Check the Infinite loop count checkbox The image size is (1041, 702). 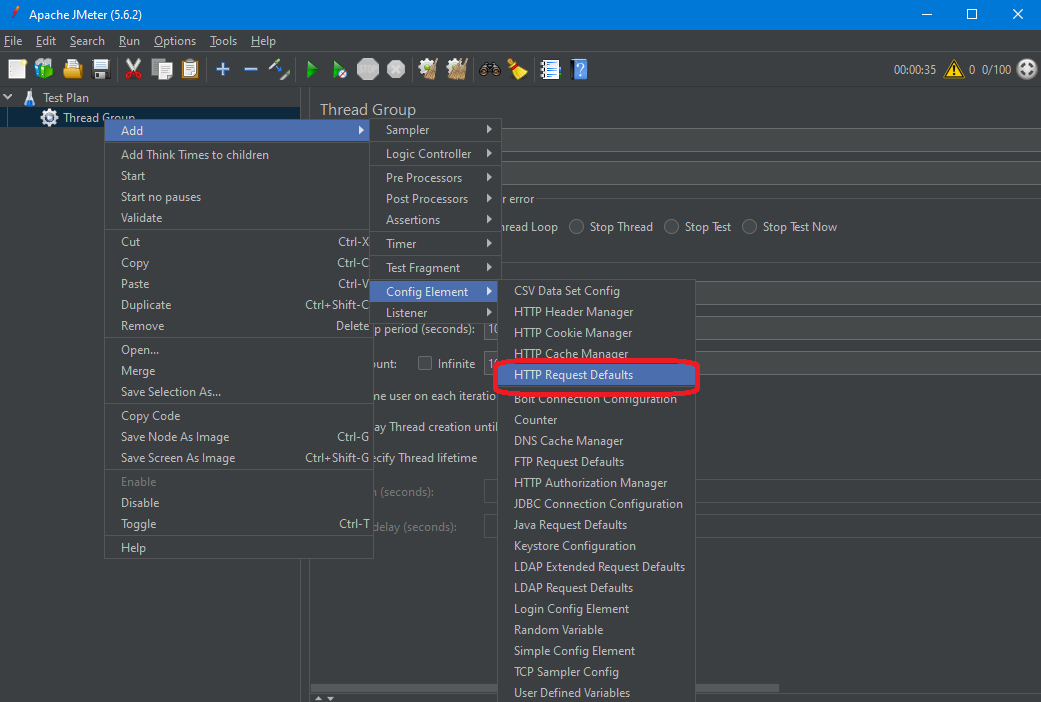(x=425, y=363)
